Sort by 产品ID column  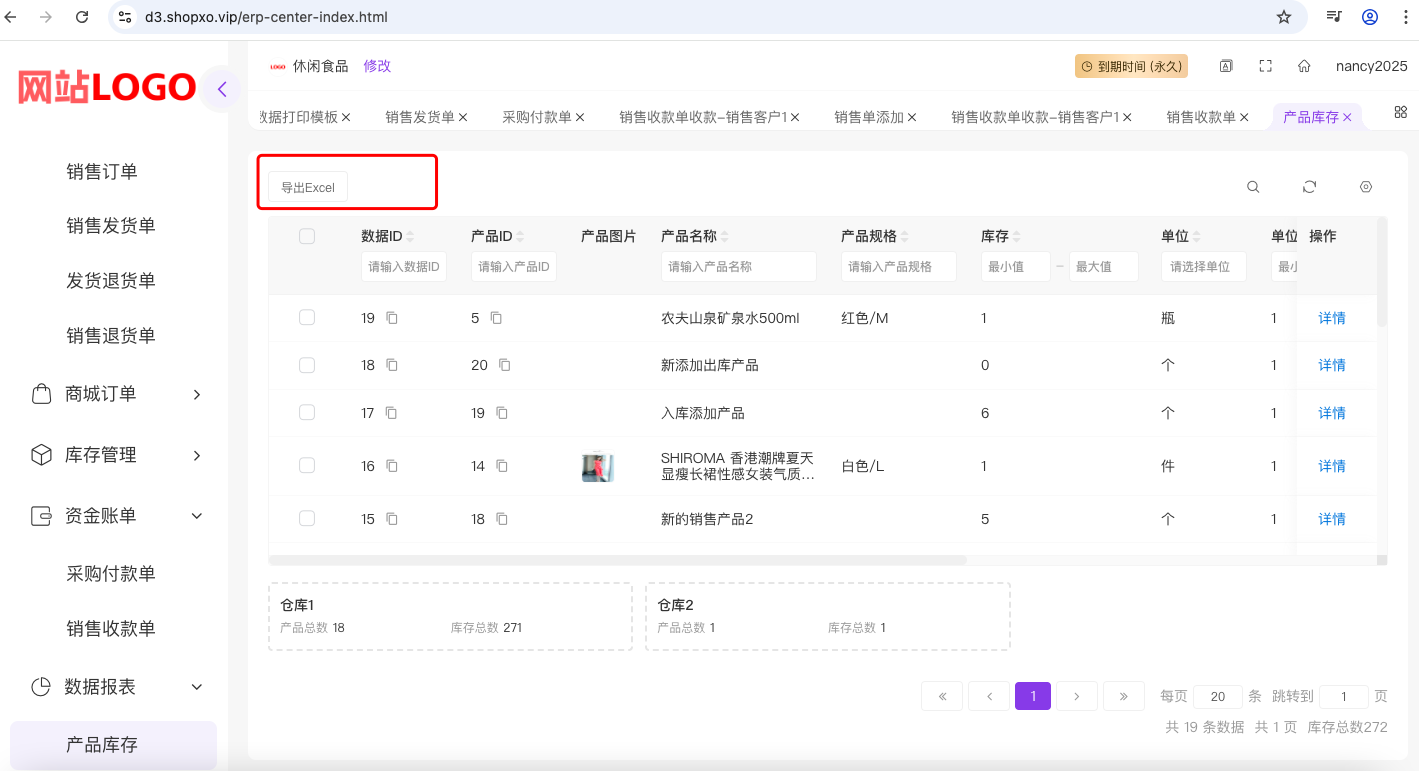click(520, 237)
